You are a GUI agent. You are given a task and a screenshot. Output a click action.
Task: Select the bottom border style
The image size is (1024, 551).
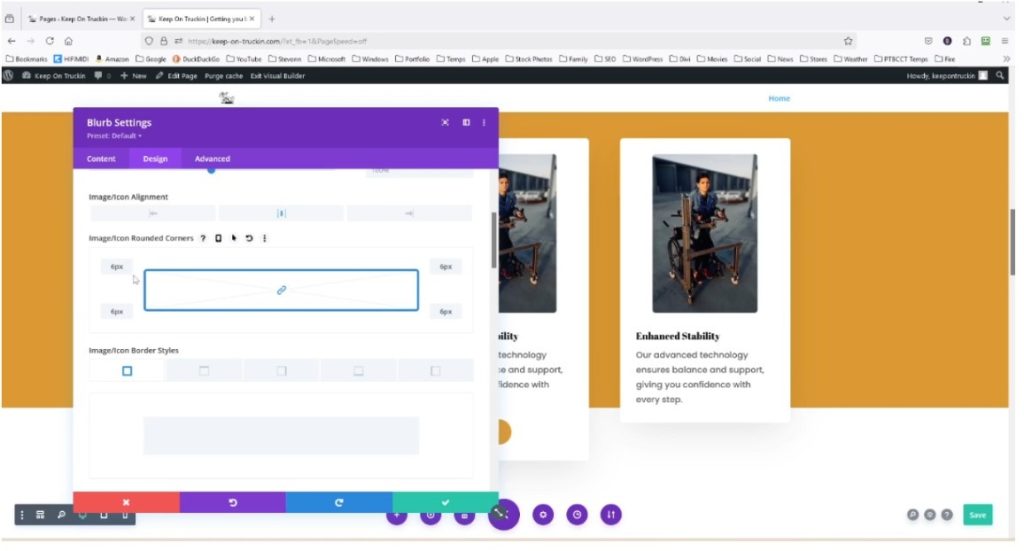[359, 371]
